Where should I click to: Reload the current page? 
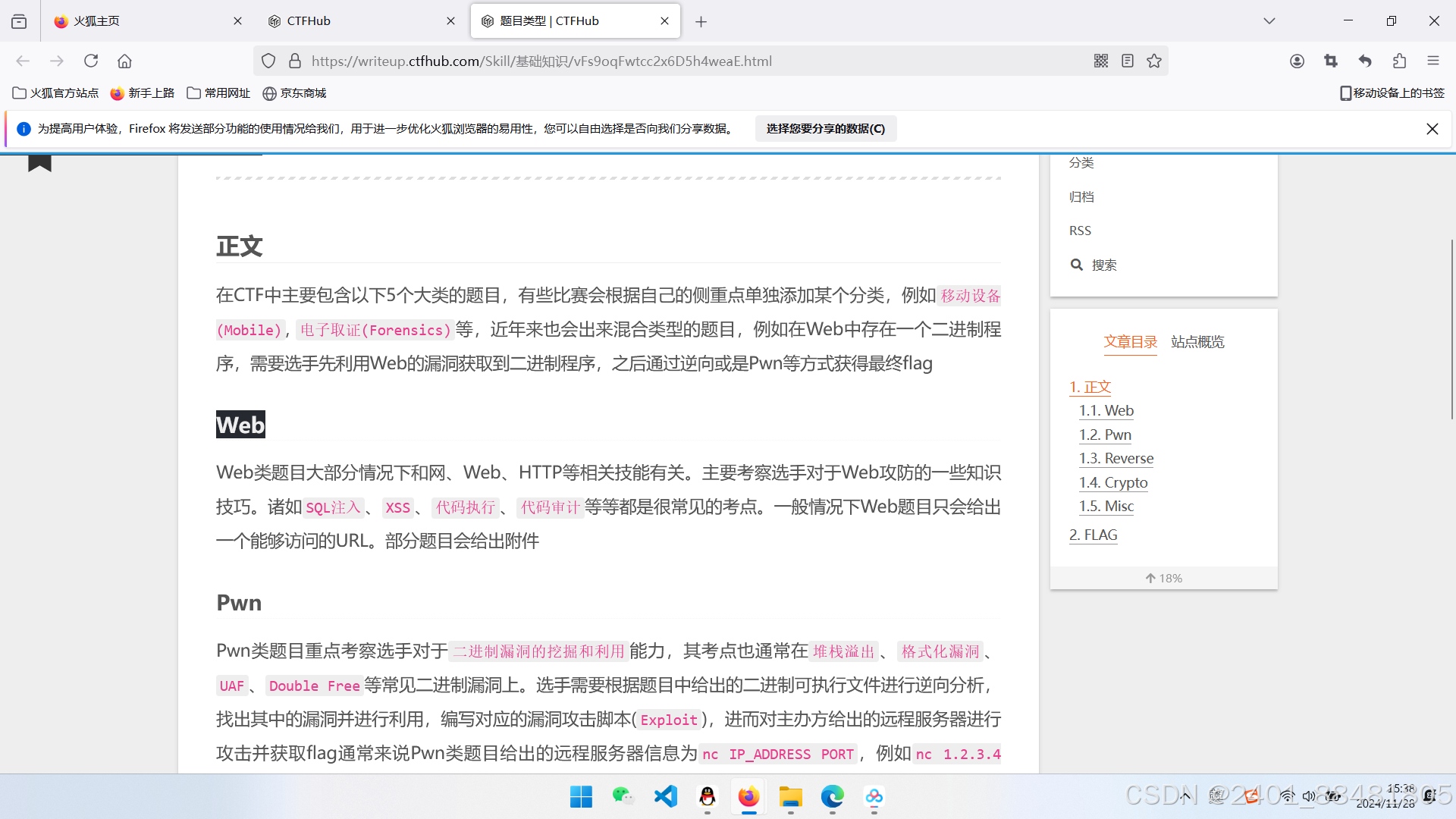pos(91,61)
